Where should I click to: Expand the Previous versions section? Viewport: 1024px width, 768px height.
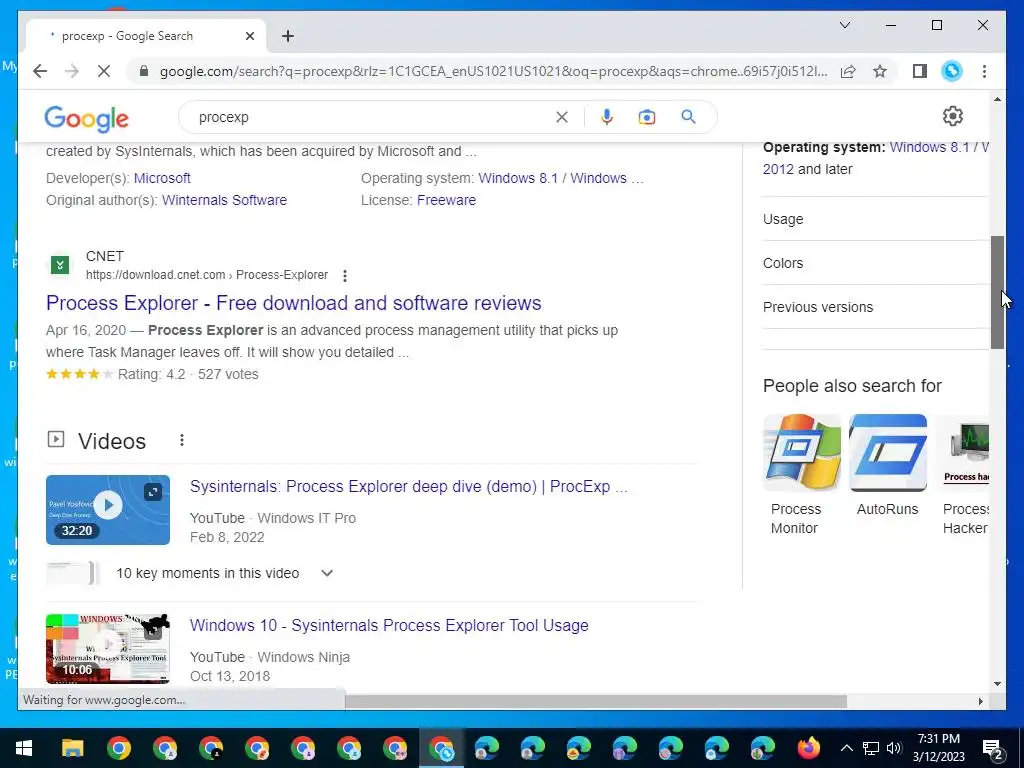tap(875, 306)
